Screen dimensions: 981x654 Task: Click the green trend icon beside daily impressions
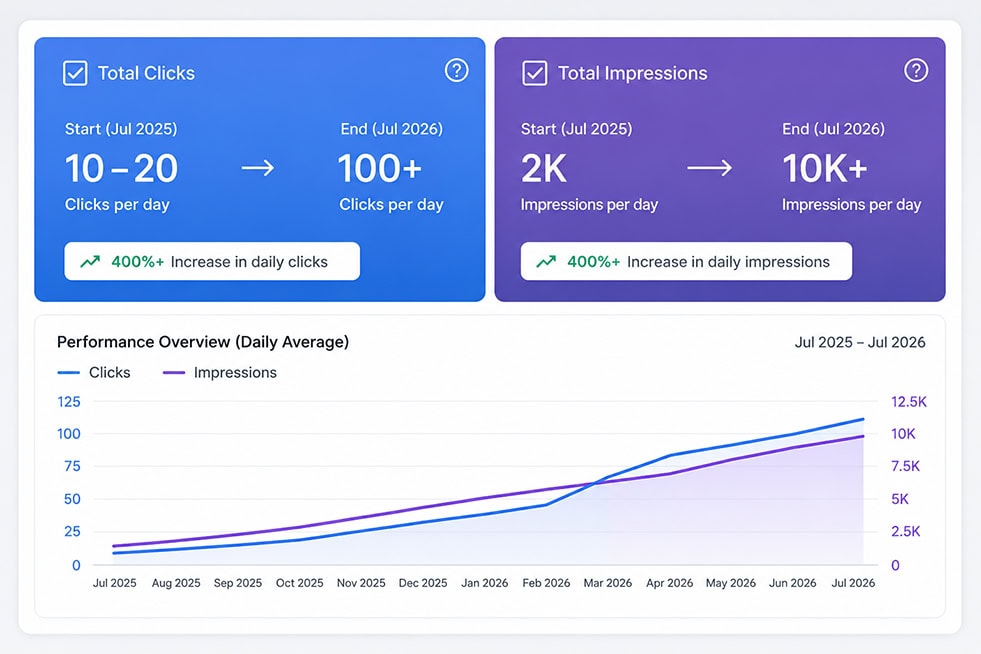tap(546, 262)
